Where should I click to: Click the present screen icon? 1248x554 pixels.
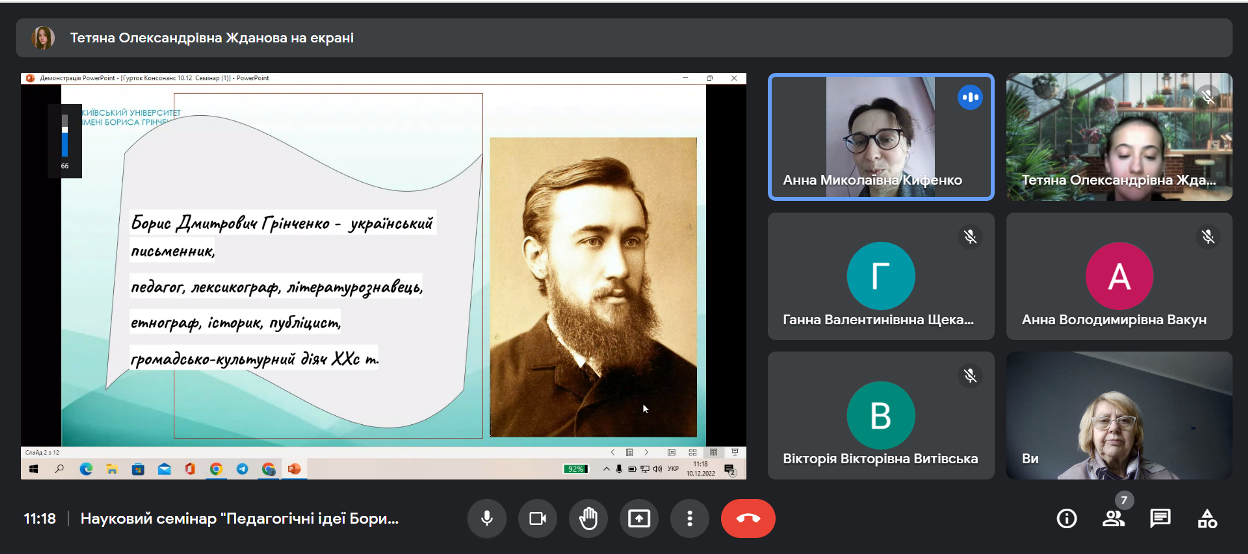tap(638, 518)
